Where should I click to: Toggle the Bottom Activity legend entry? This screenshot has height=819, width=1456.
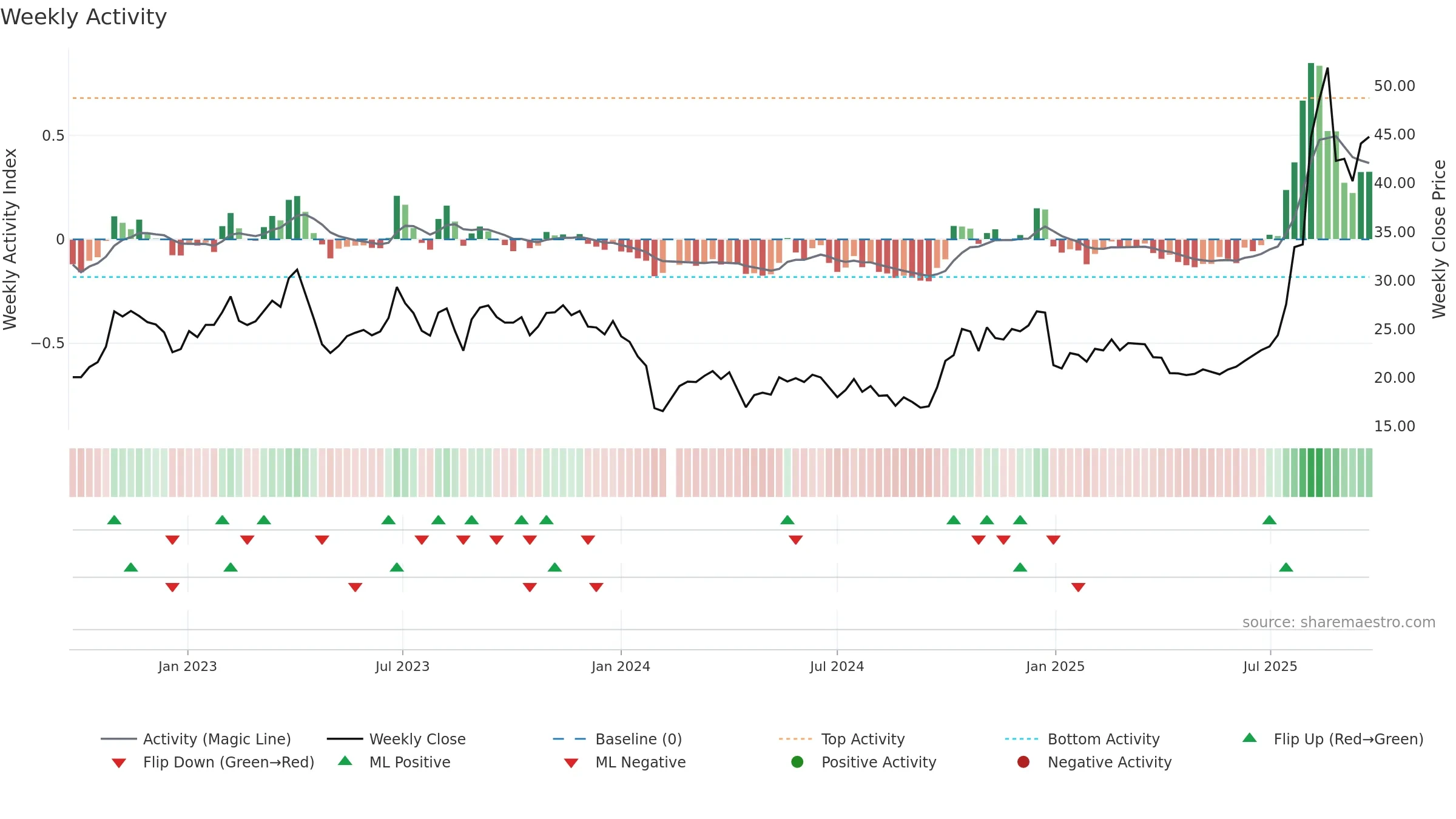(1082, 739)
